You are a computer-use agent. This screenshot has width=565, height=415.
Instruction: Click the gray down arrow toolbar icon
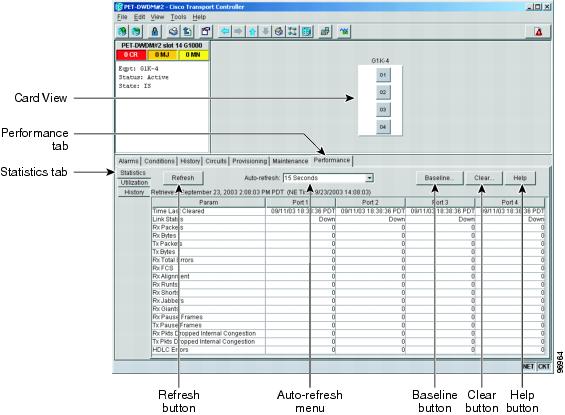click(x=266, y=32)
